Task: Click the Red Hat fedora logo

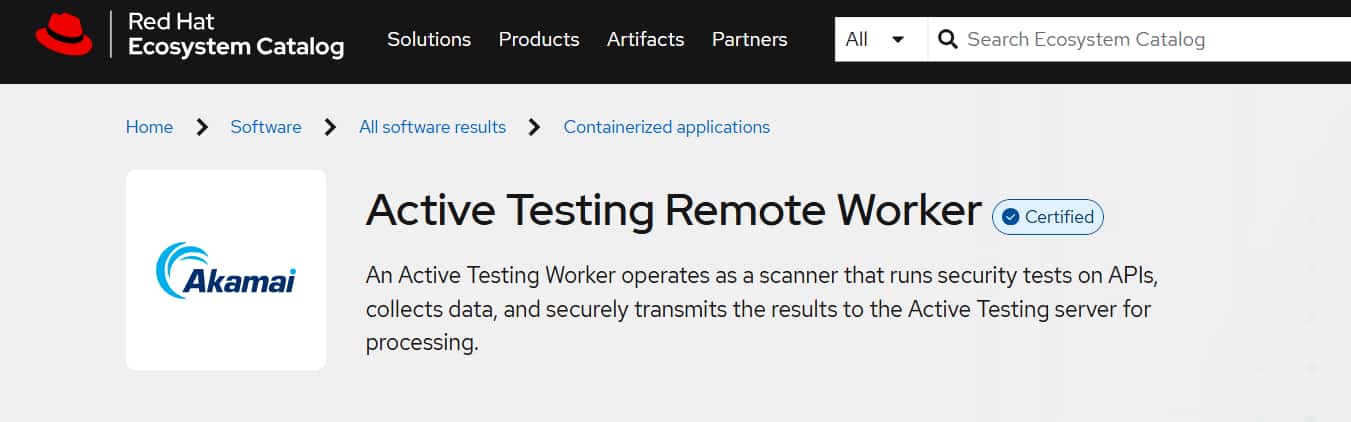Action: click(64, 37)
